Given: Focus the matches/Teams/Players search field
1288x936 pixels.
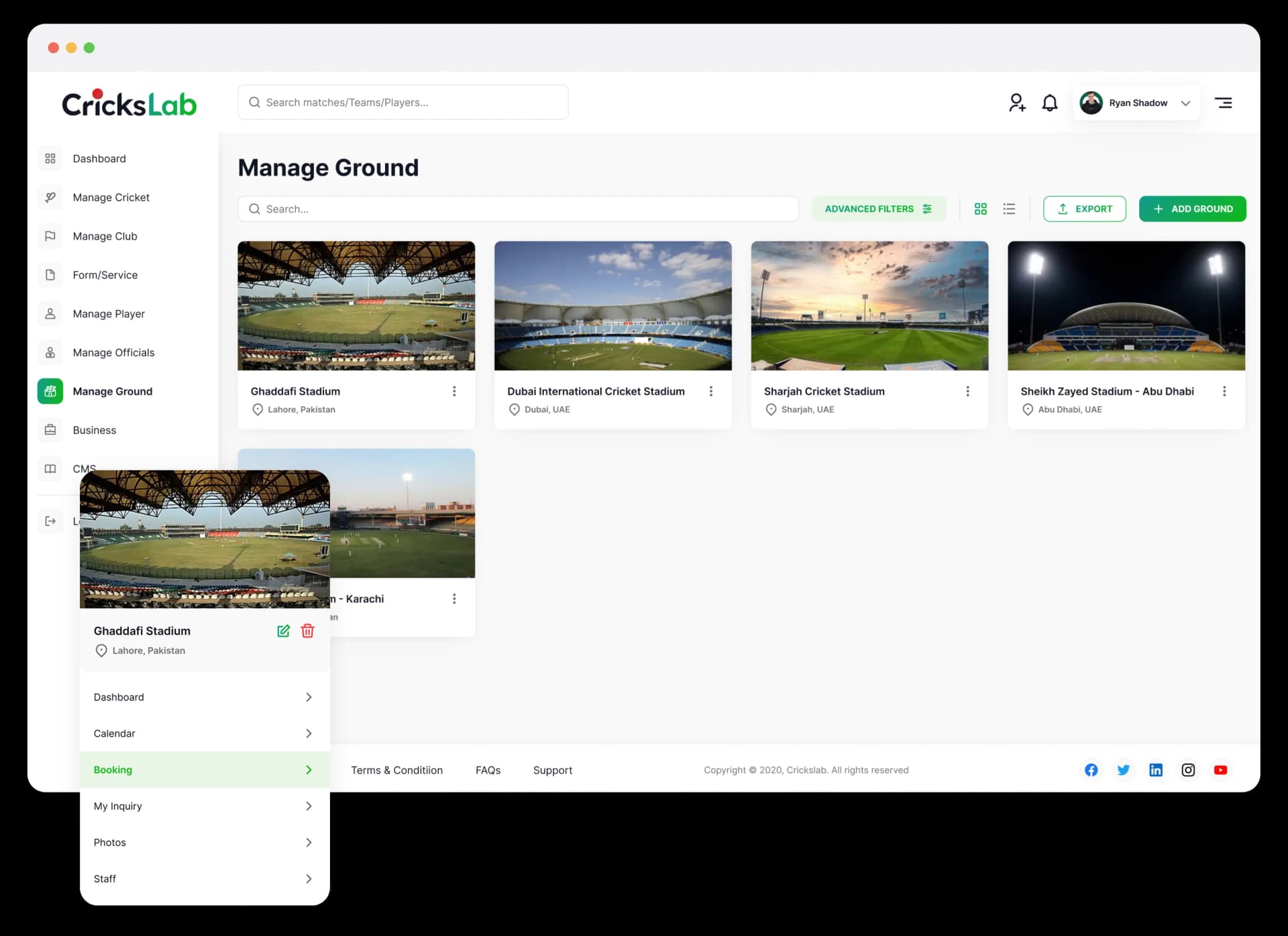Looking at the screenshot, I should coord(403,102).
